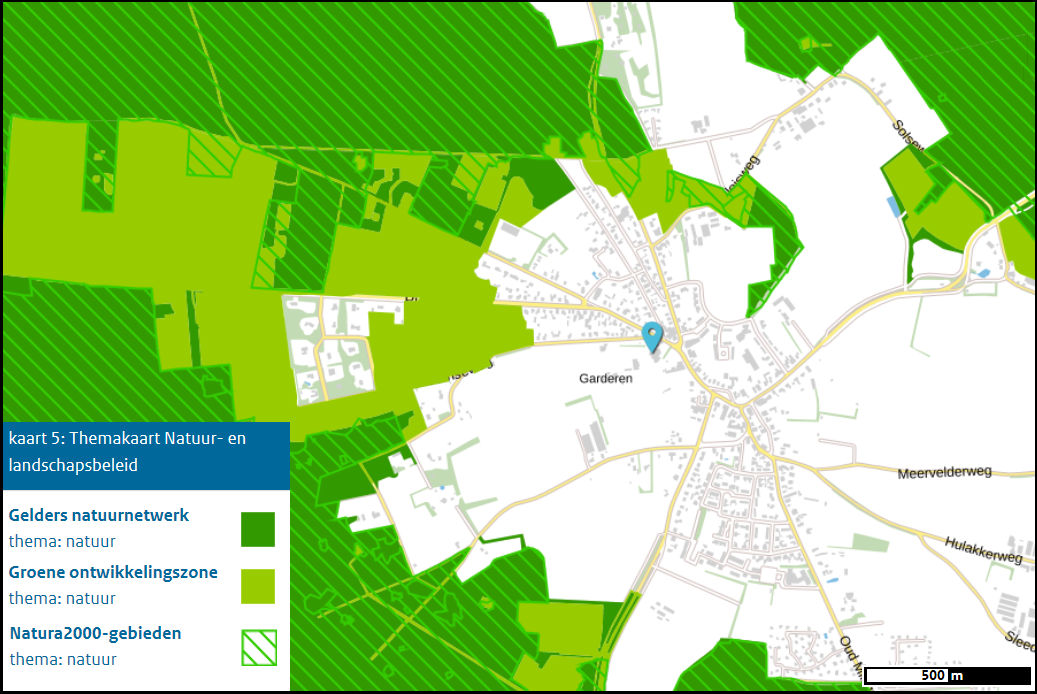Click 'thema: natuur' under Gelders natuurnetwerk

62,542
